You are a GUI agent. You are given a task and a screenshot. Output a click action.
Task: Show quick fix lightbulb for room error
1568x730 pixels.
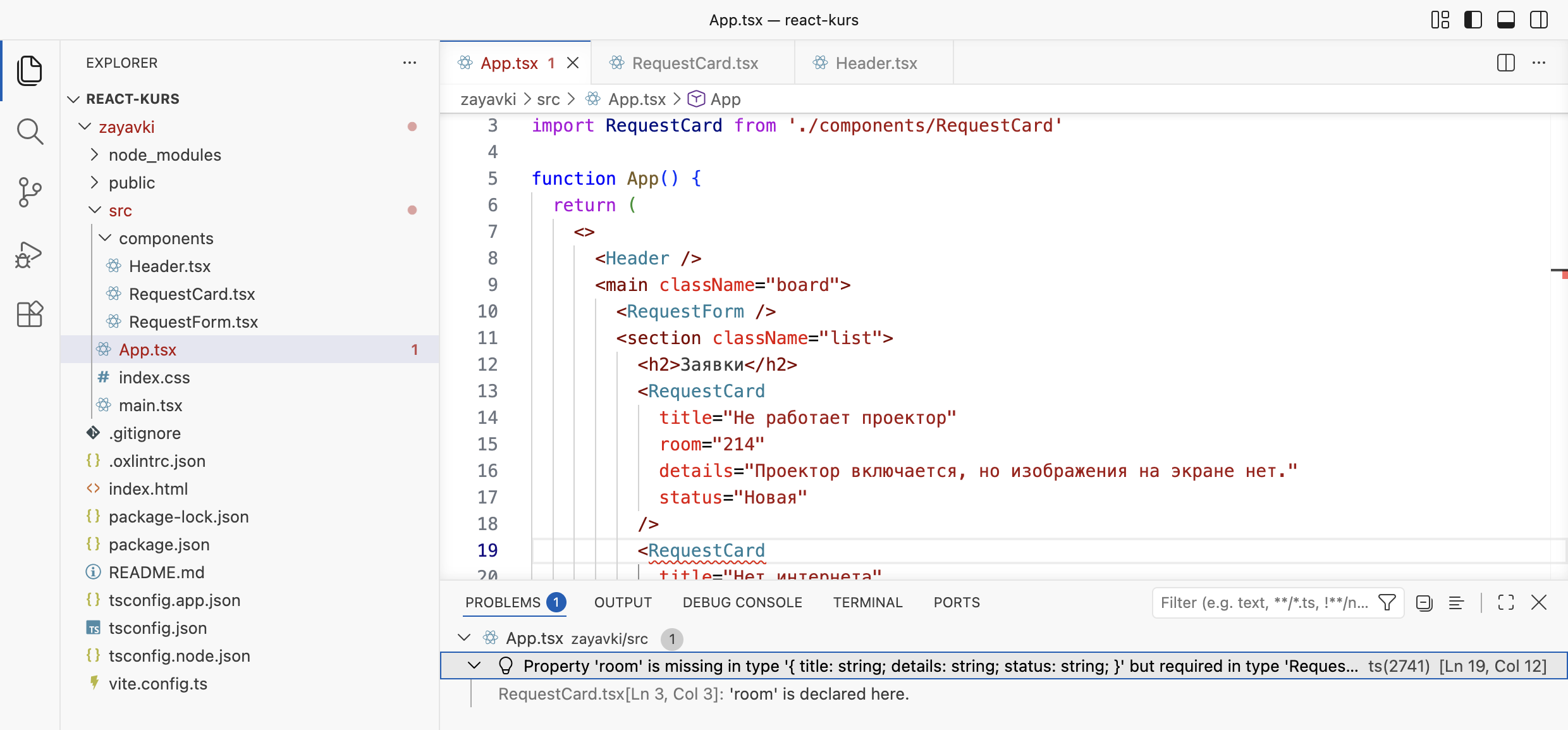click(x=505, y=665)
